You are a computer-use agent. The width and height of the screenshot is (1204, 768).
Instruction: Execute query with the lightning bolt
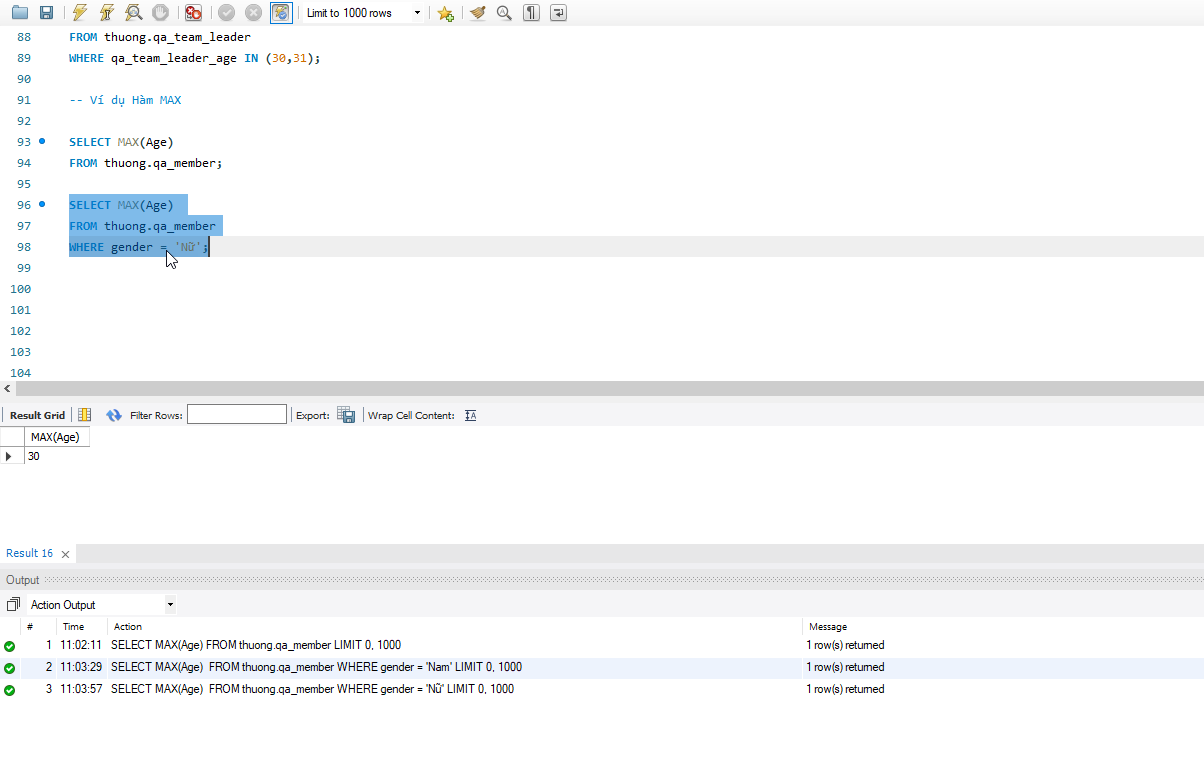pos(80,13)
